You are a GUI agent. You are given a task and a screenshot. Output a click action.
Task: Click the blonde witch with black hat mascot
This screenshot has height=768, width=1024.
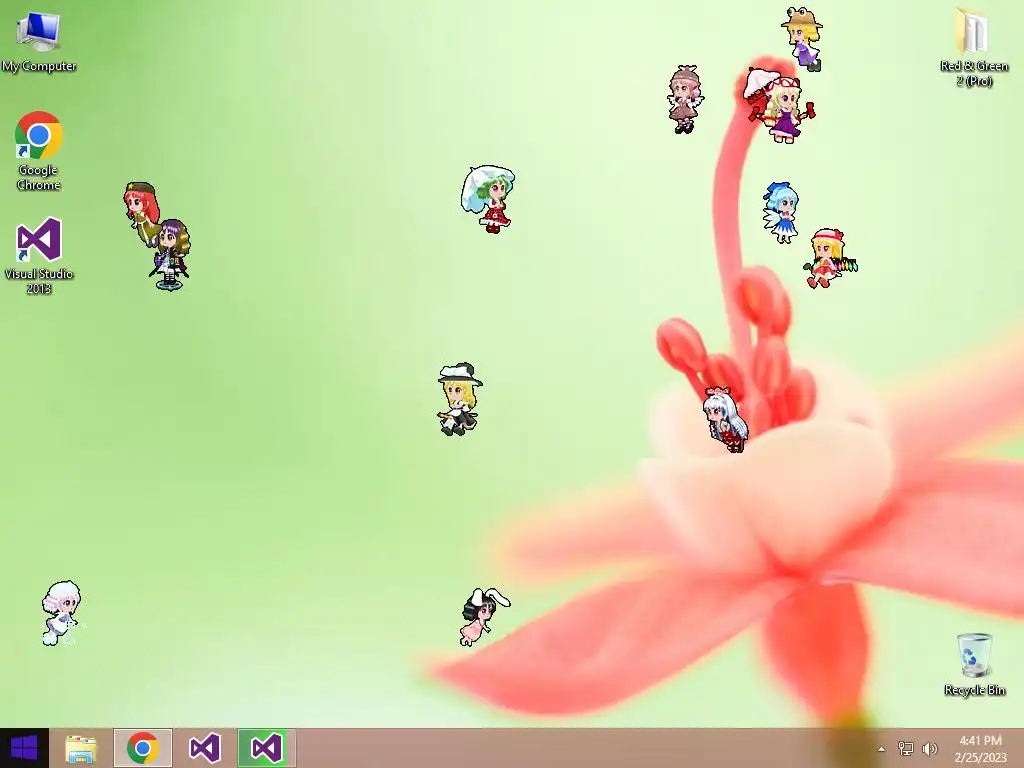[x=459, y=399]
